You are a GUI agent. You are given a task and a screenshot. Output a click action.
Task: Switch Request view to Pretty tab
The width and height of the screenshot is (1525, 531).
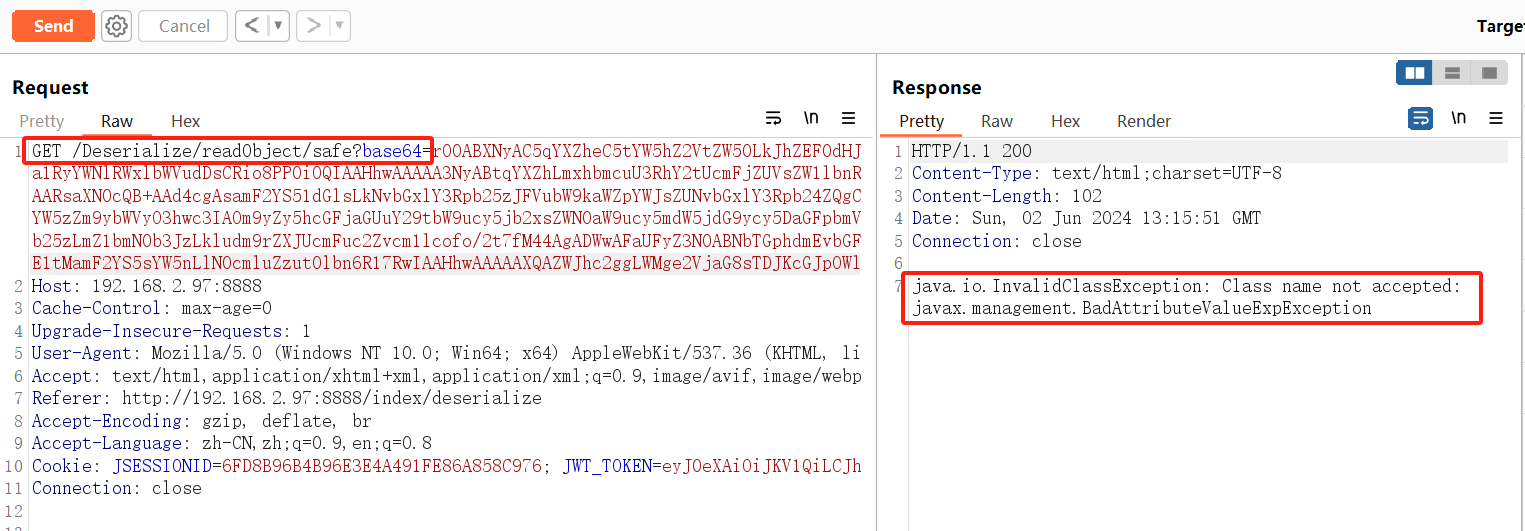[42, 121]
